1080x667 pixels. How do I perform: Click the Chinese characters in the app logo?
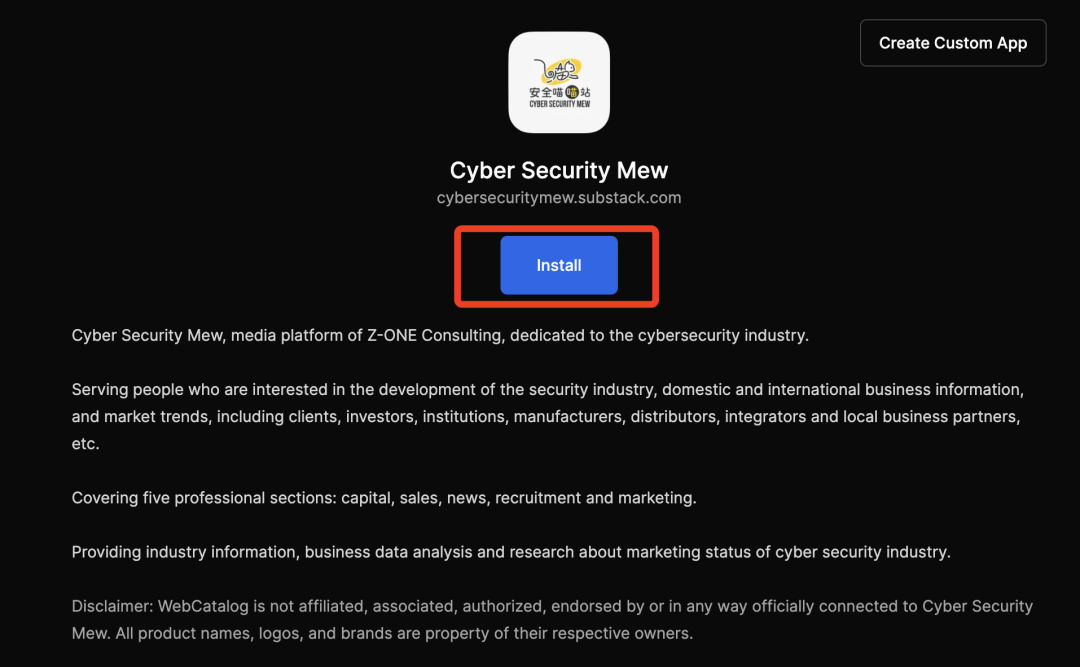tap(559, 92)
